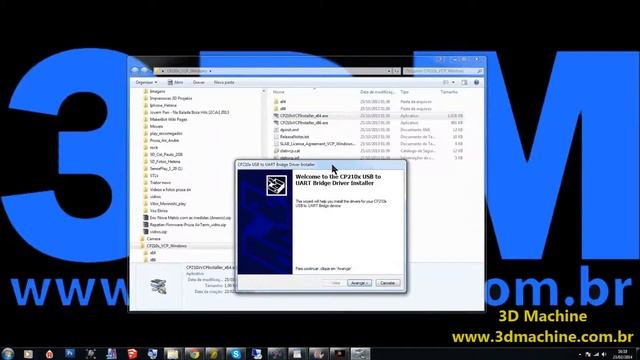Sort by the Data de modificação column
Image resolution: width=640 pixels, height=360 pixels.
click(x=377, y=92)
